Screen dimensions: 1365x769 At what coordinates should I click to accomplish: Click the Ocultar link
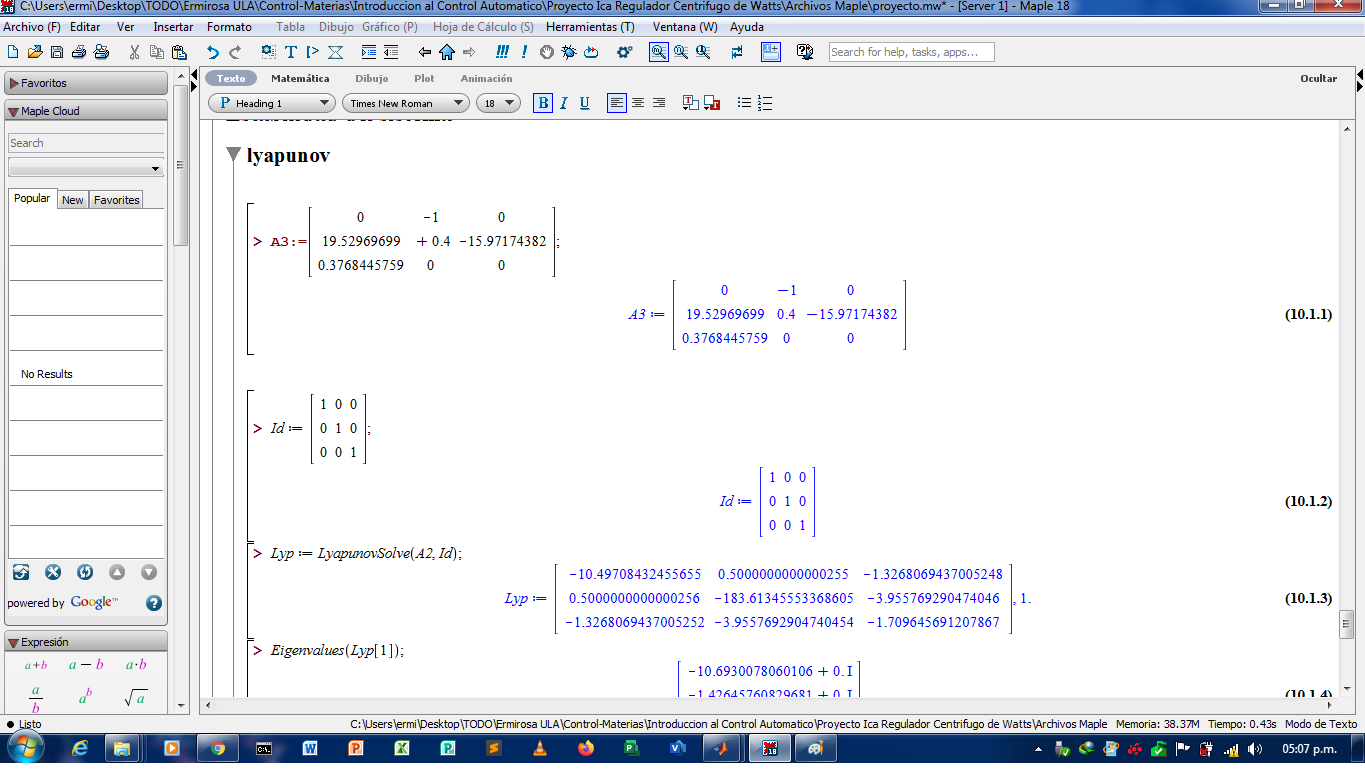[x=1319, y=77]
